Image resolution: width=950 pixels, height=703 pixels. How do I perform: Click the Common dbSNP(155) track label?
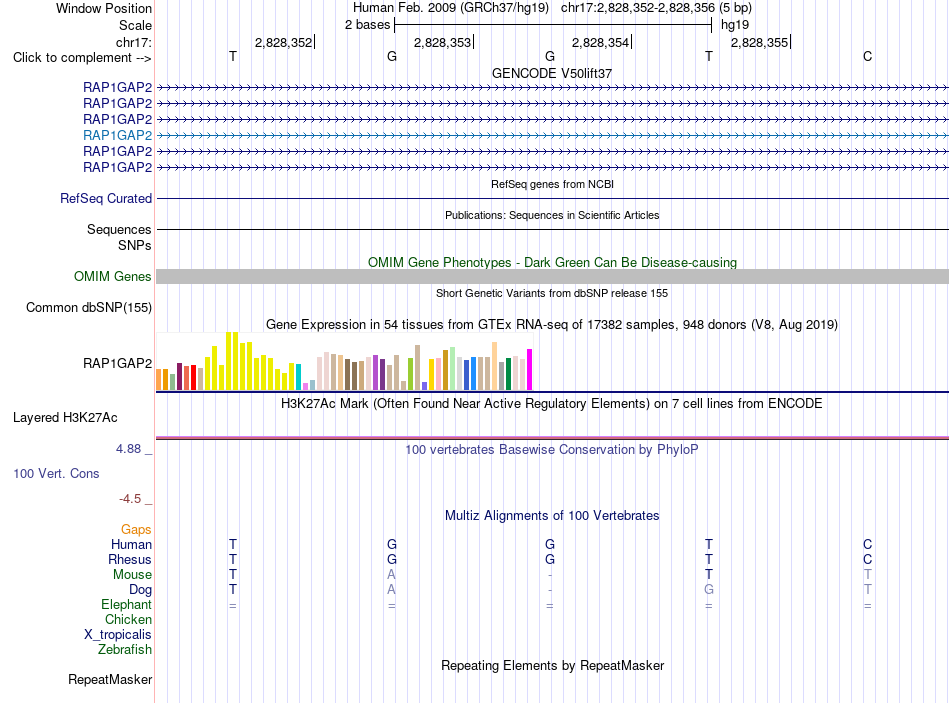coord(88,307)
